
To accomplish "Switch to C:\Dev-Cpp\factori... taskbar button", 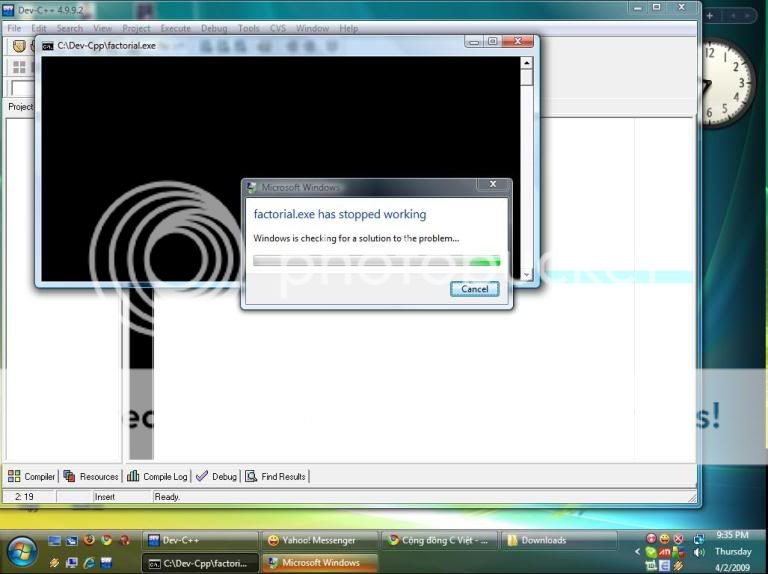I will [200, 563].
